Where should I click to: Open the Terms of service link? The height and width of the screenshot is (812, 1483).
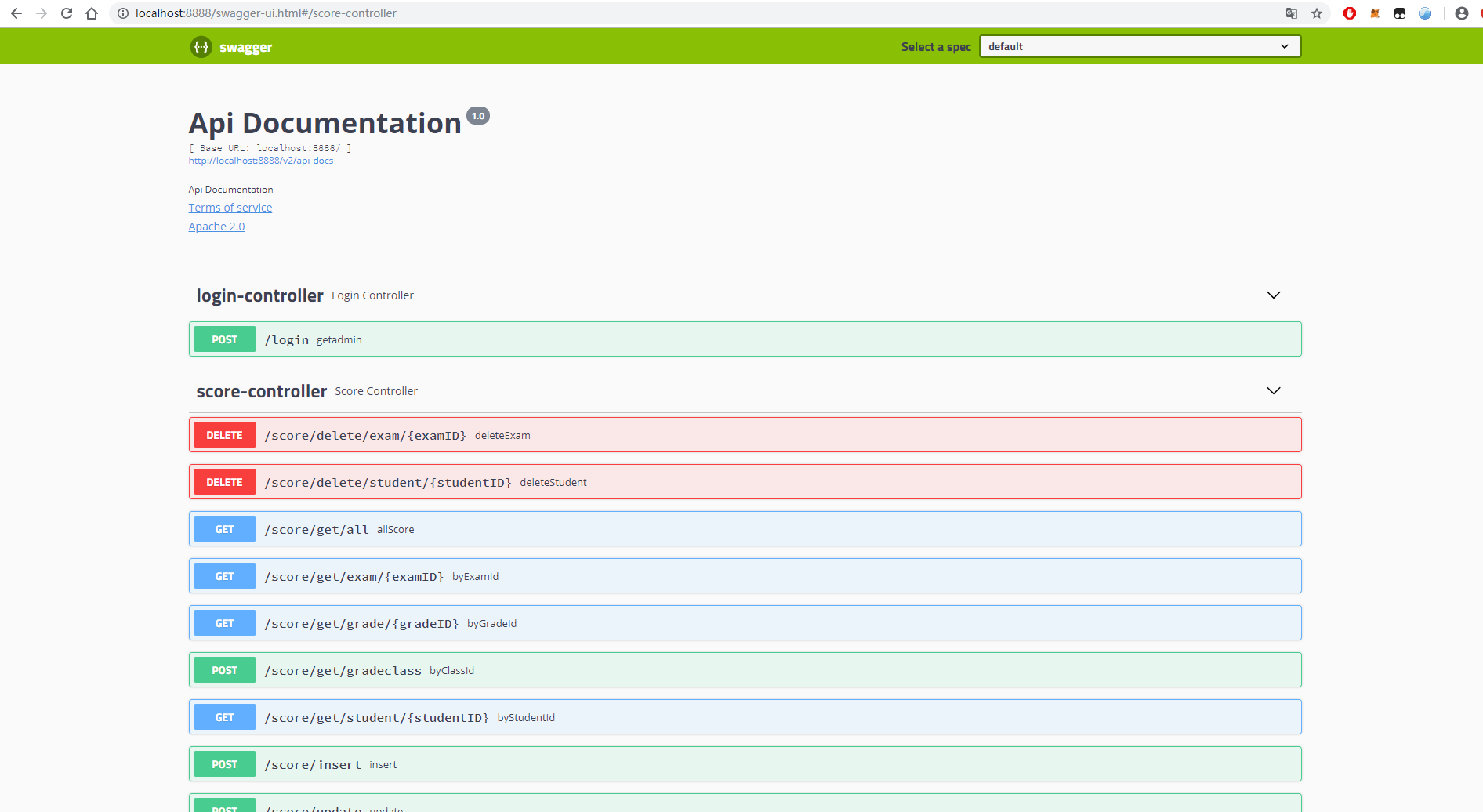pos(230,207)
